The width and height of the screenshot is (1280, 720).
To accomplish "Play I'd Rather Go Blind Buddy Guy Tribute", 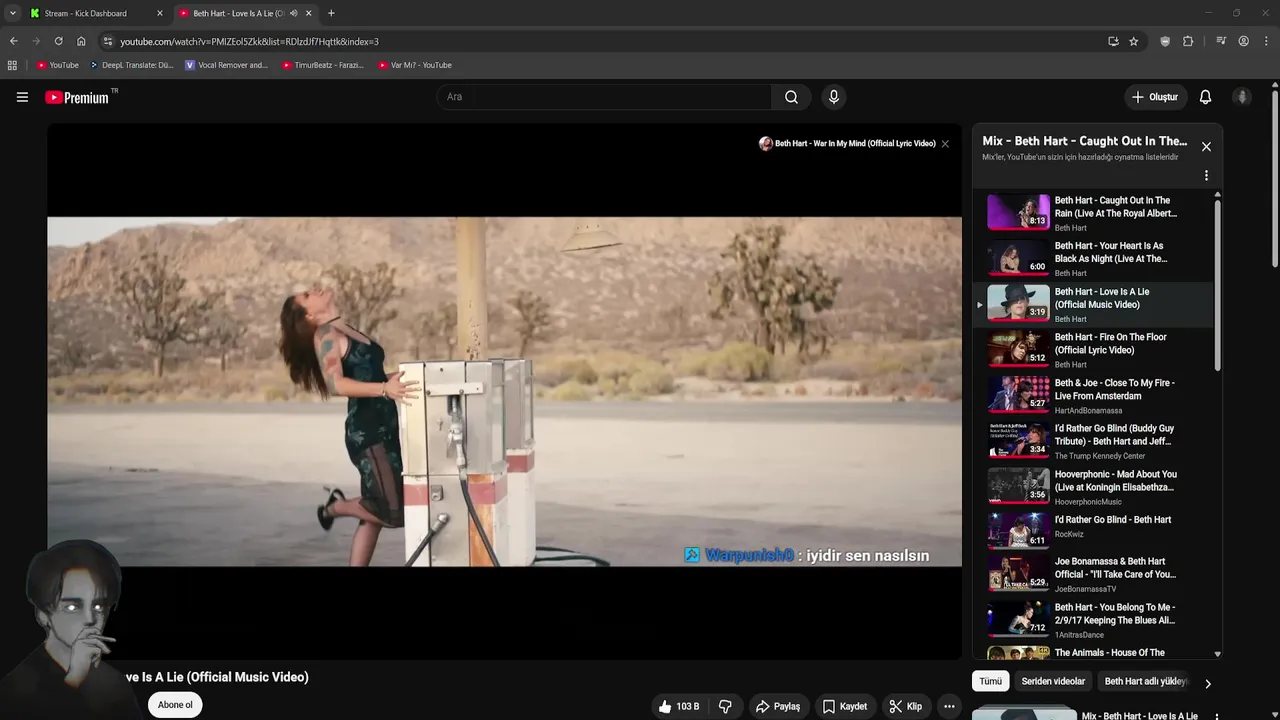I will [1019, 440].
